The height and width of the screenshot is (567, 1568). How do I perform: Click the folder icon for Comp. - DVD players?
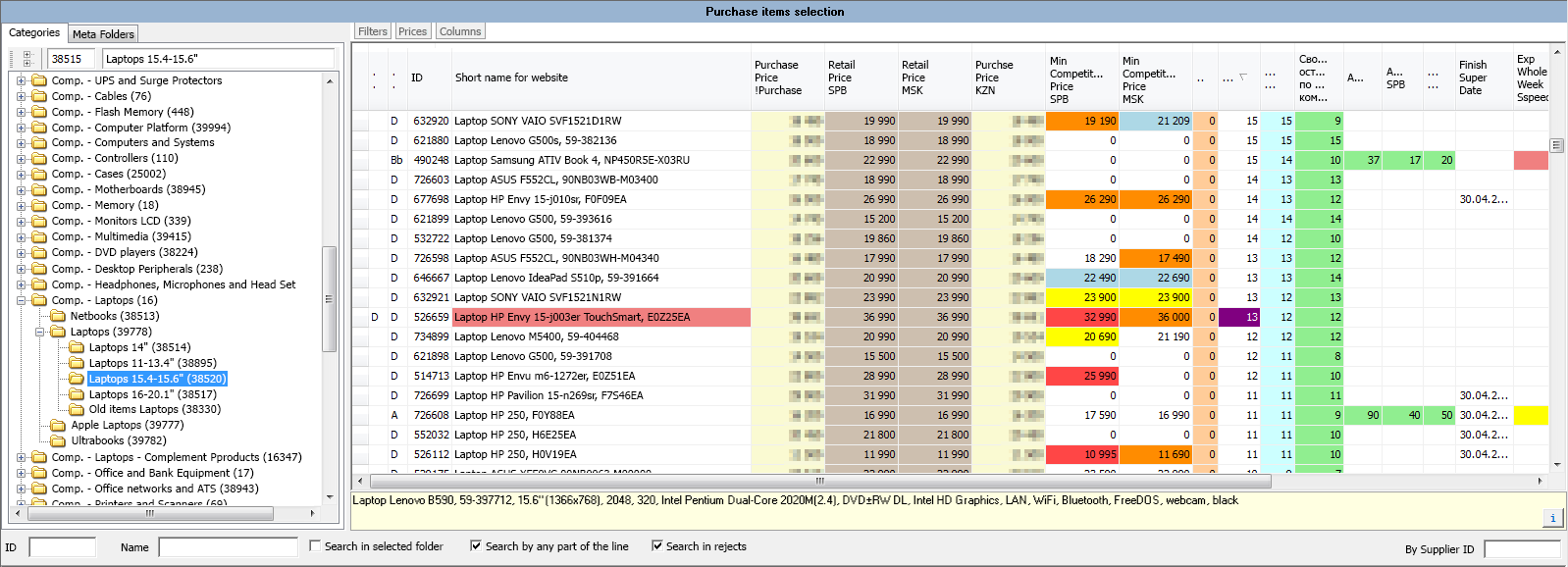[x=39, y=252]
